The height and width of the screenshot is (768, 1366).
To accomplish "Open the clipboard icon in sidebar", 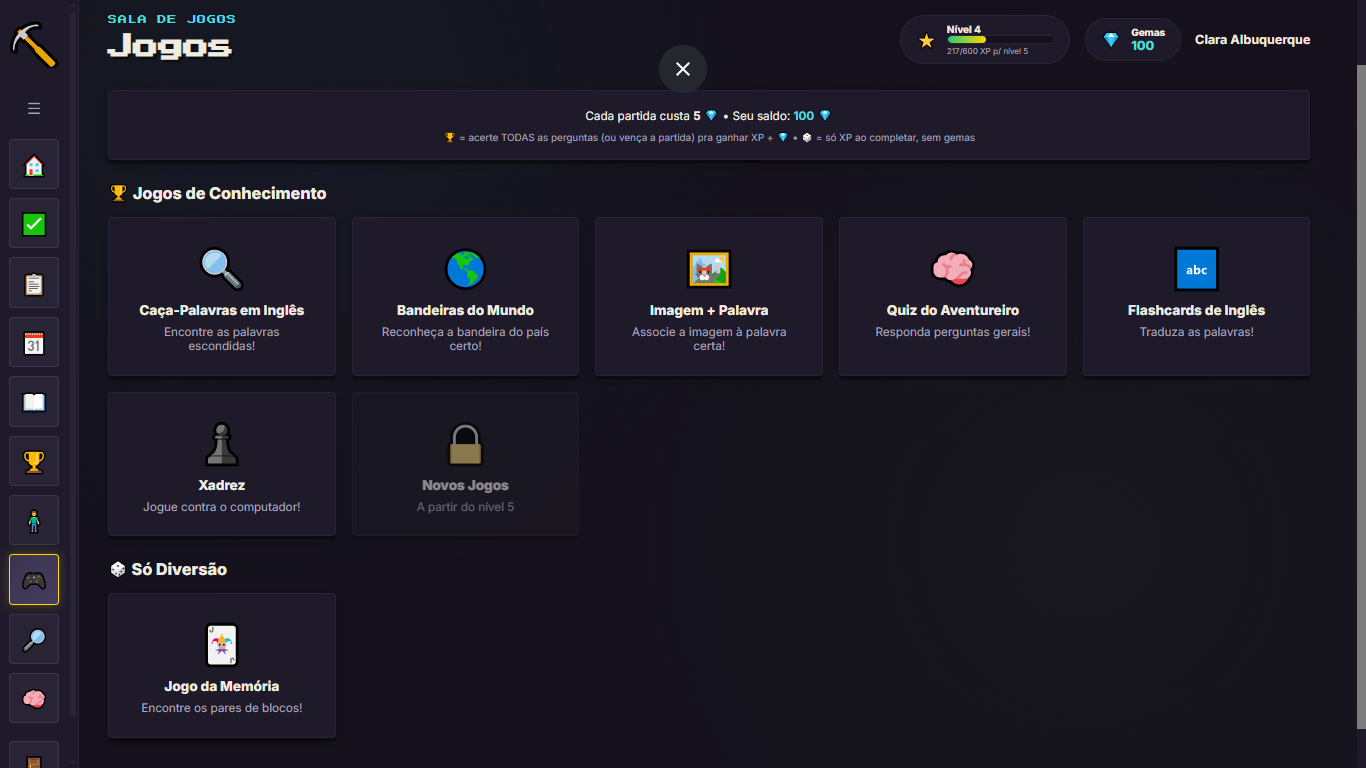I will click(34, 283).
